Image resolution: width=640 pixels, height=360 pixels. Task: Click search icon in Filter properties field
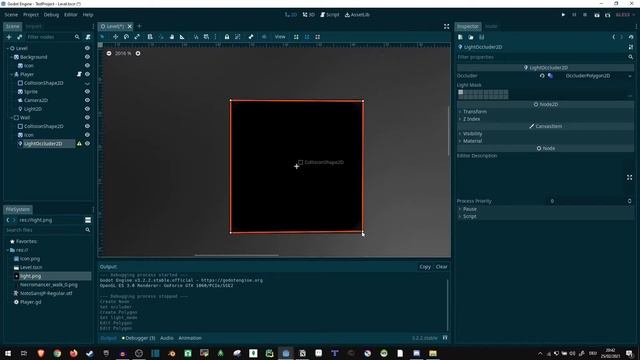631,57
